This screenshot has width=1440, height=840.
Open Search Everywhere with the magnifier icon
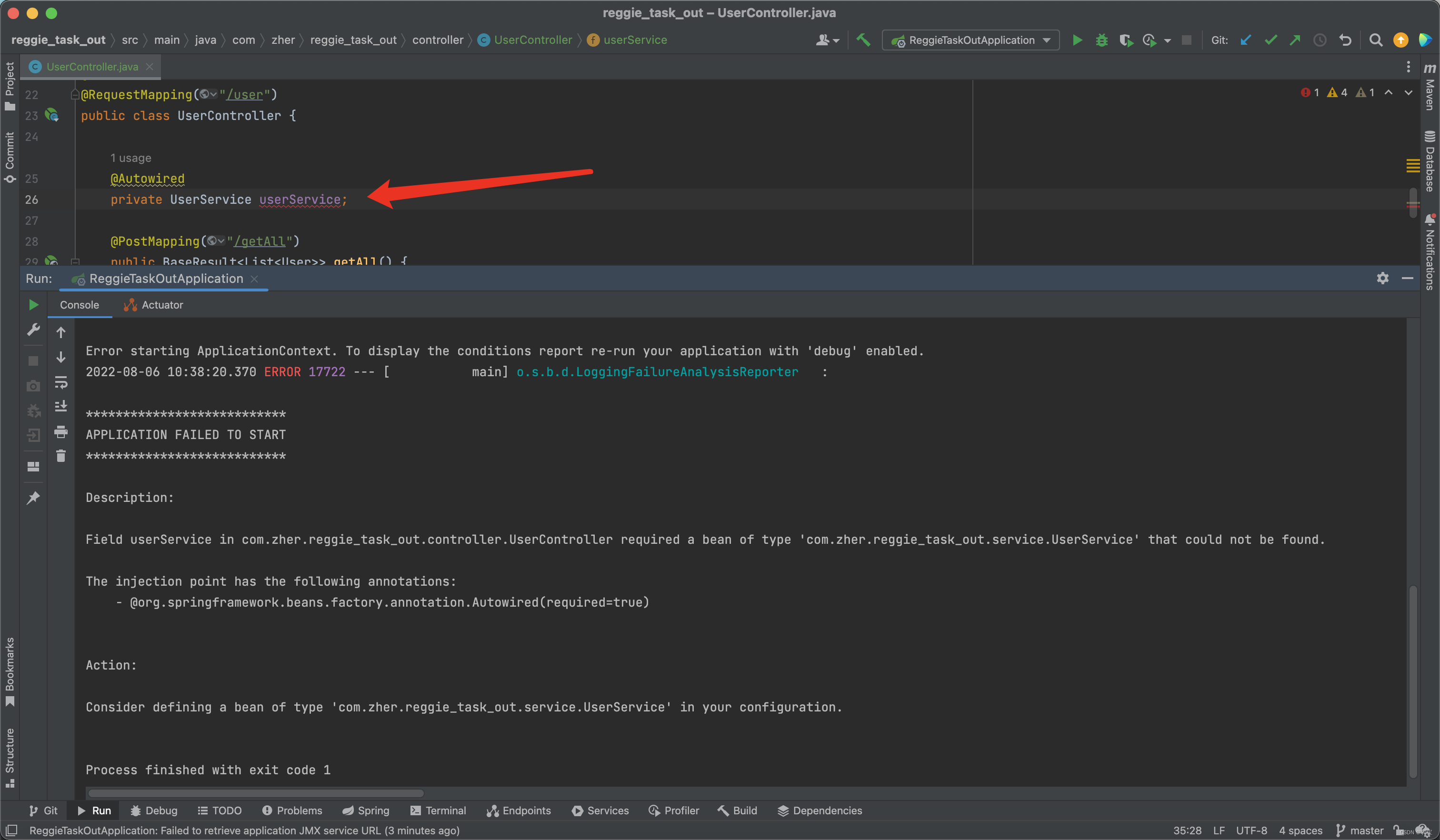point(1376,40)
